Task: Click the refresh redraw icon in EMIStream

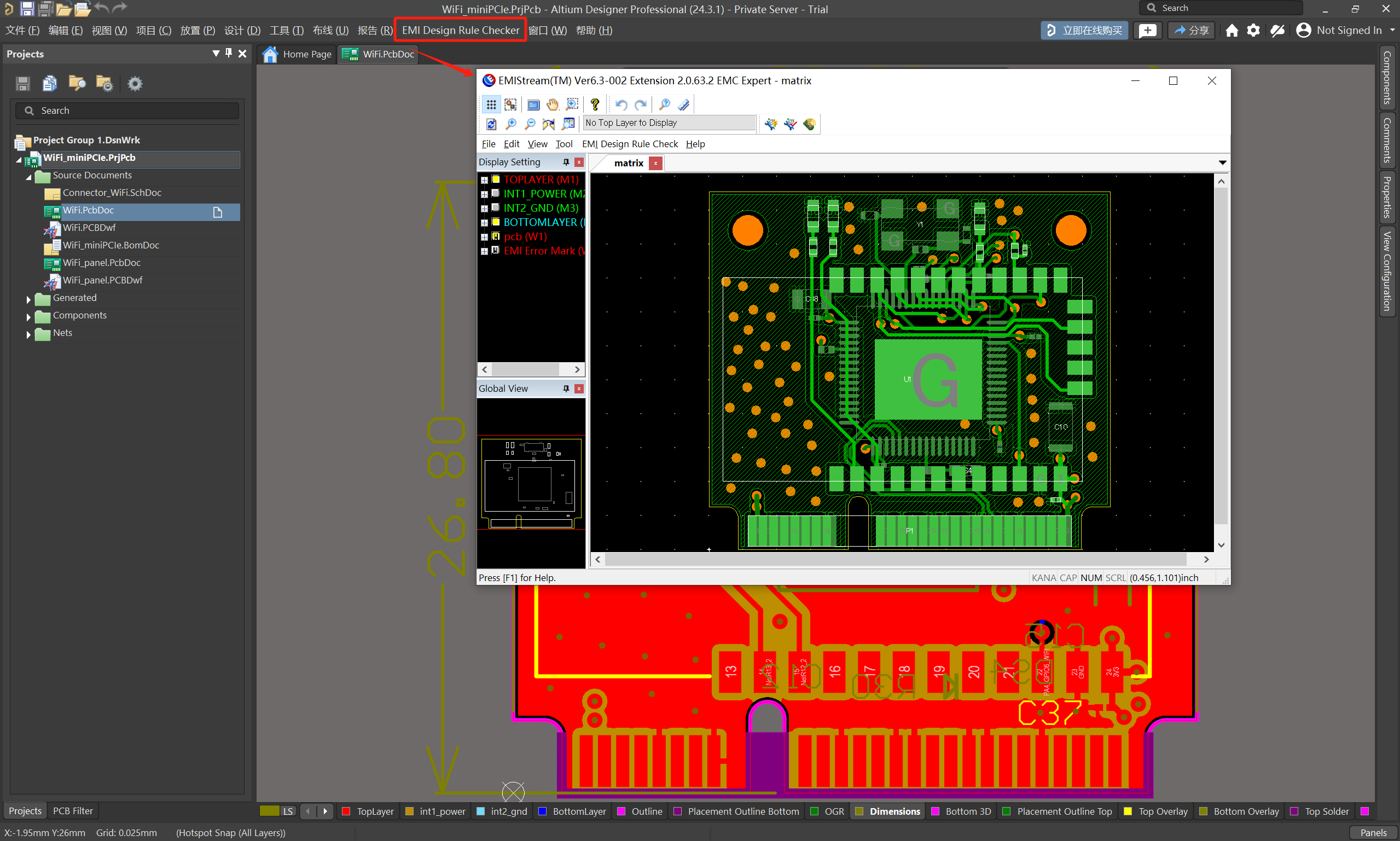Action: coord(491,124)
